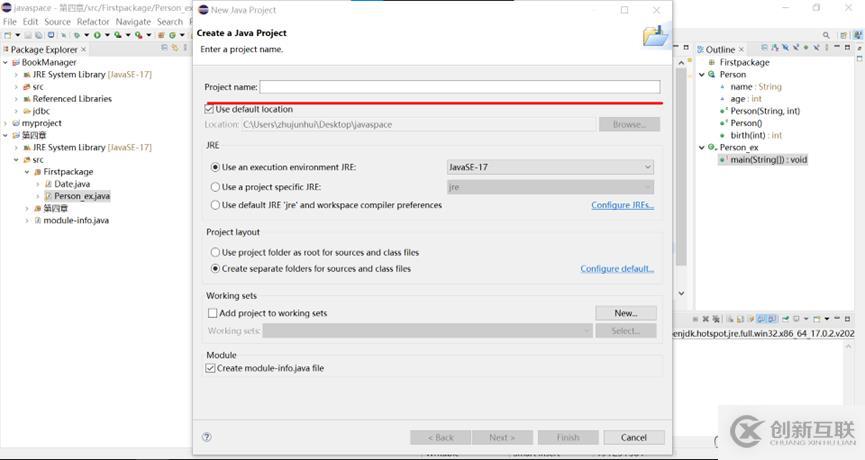Click the Project name text field

click(x=459, y=87)
